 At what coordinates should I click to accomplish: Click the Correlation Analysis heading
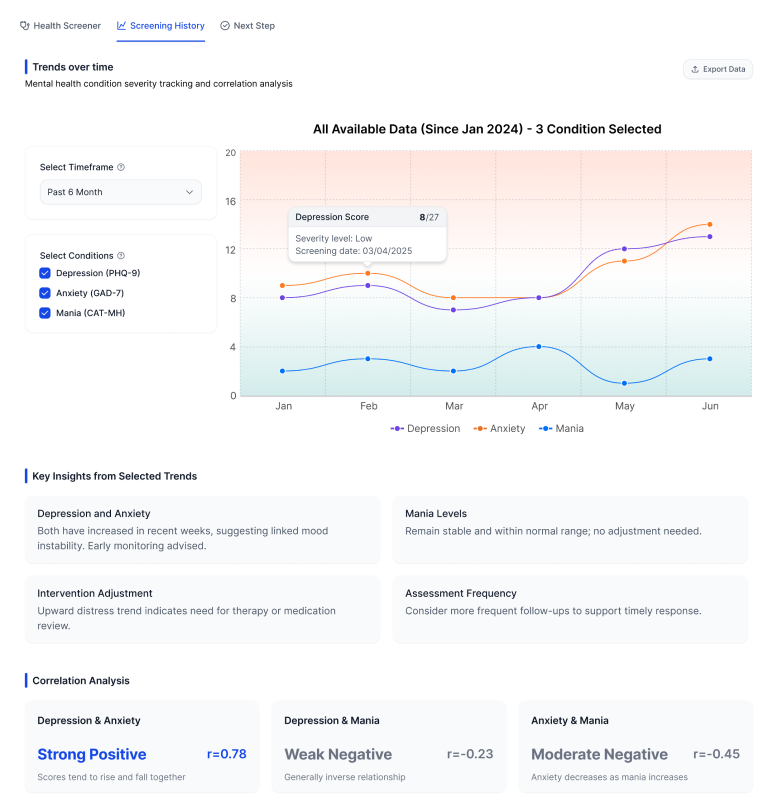click(x=81, y=681)
